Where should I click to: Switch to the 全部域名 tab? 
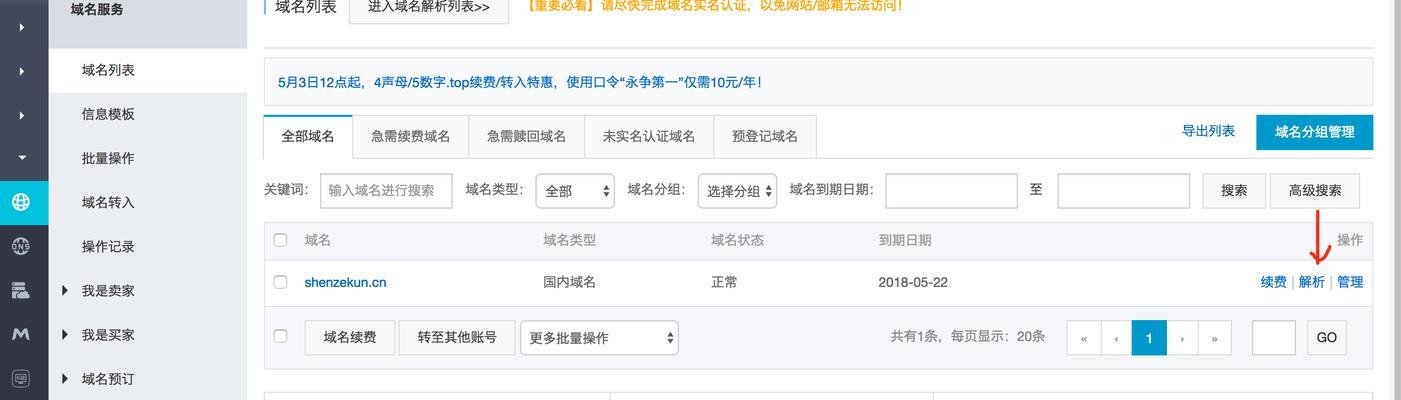[308, 136]
